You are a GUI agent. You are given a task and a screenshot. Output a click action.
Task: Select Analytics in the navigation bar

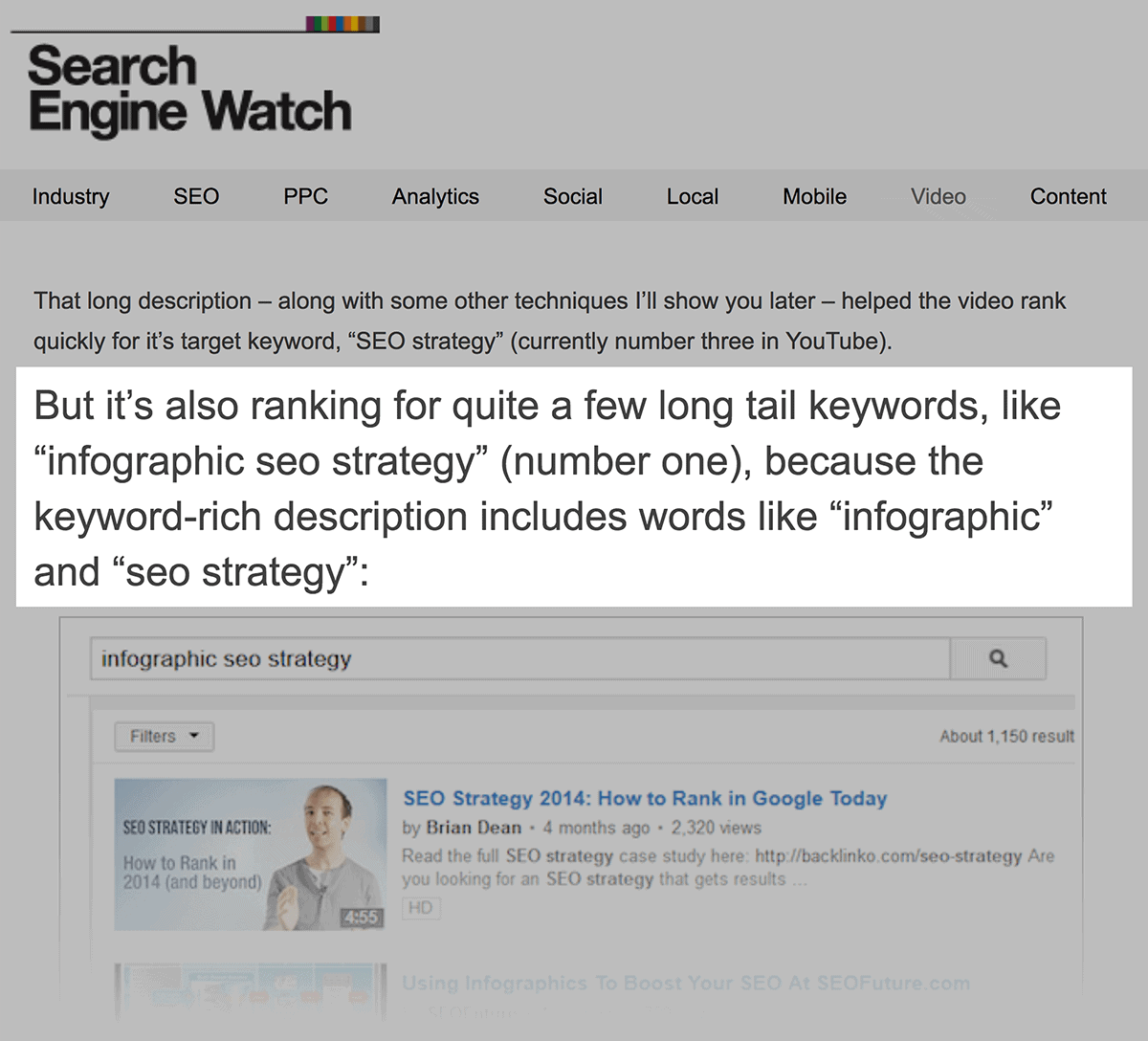click(x=435, y=196)
